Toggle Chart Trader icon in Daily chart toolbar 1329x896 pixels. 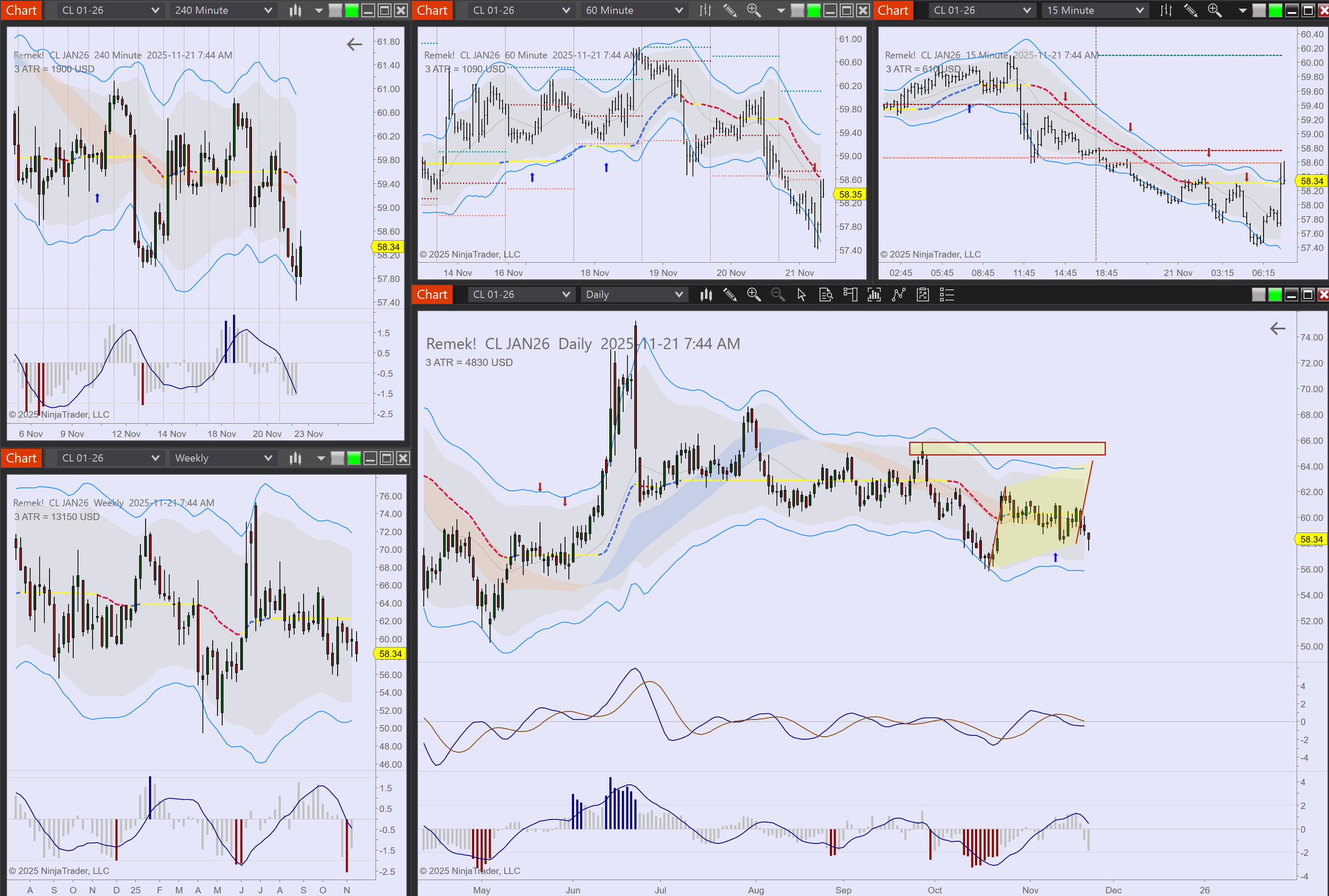[x=850, y=294]
